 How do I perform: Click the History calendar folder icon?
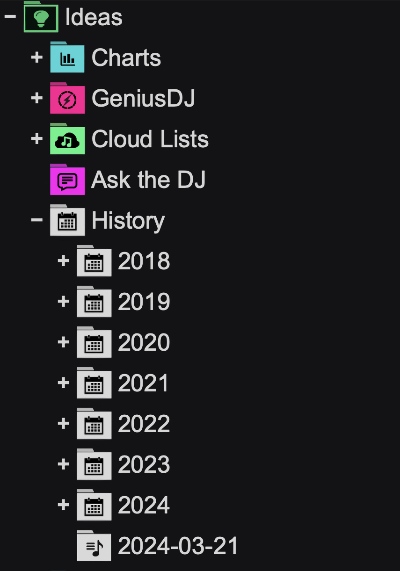click(67, 220)
